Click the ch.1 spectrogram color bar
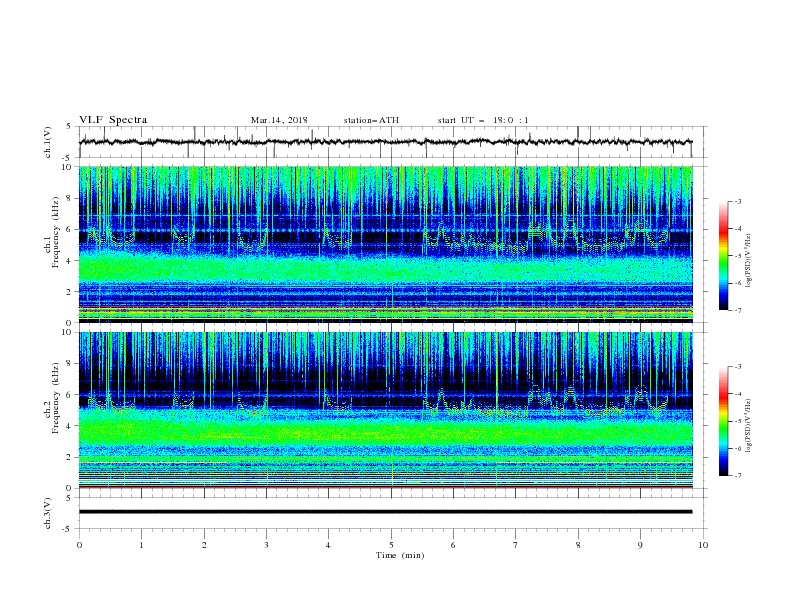 tap(723, 256)
